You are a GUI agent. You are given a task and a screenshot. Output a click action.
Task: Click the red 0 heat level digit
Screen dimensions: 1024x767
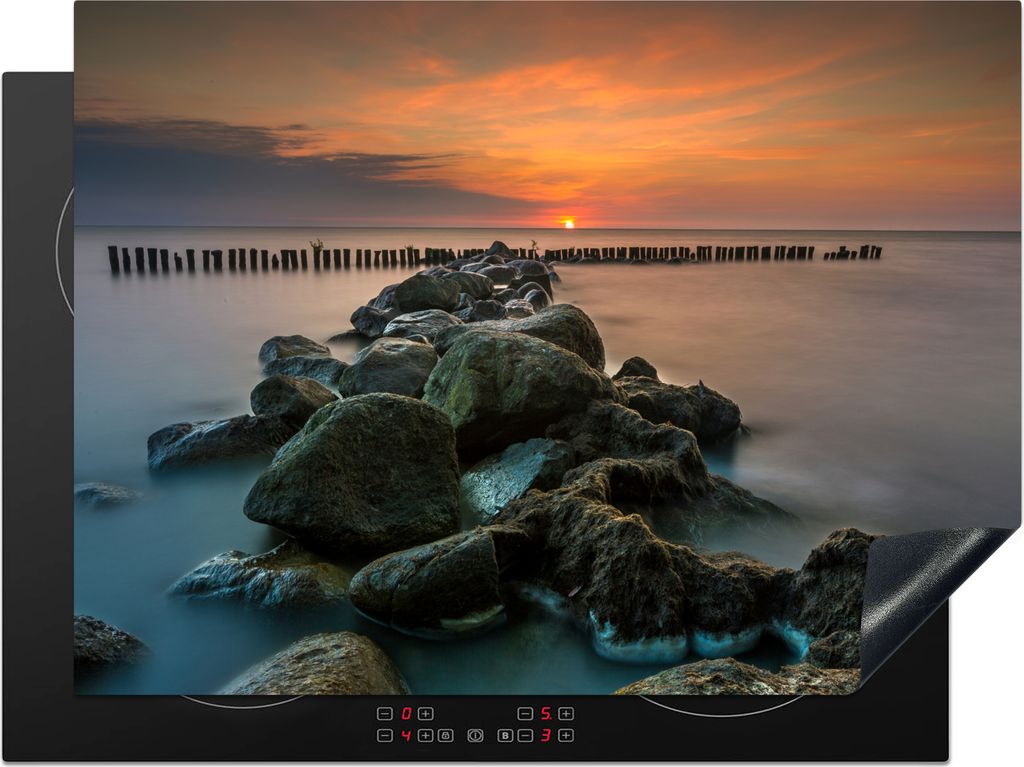tap(405, 713)
